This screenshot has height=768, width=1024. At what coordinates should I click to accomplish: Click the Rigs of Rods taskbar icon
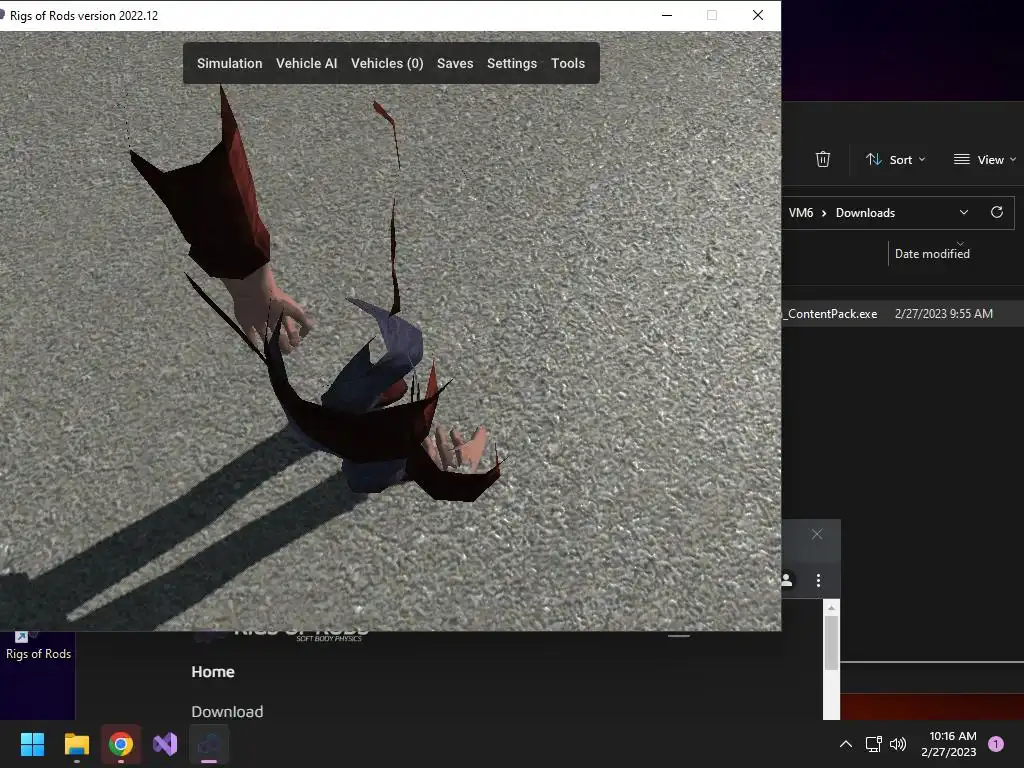point(209,744)
